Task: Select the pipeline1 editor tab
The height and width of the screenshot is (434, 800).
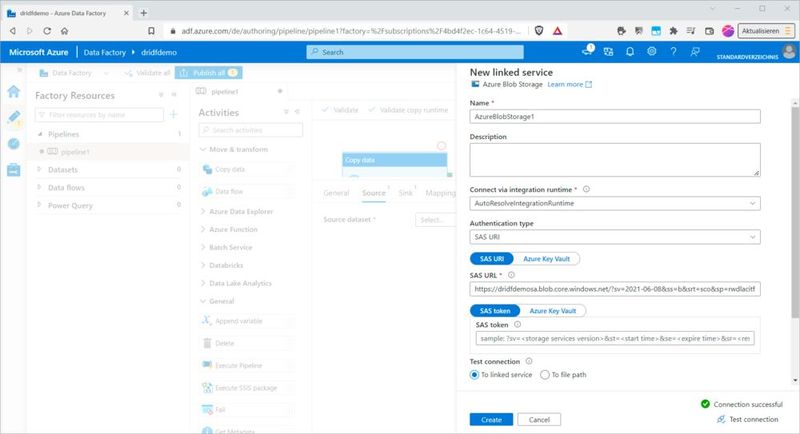Action: pyautogui.click(x=225, y=91)
